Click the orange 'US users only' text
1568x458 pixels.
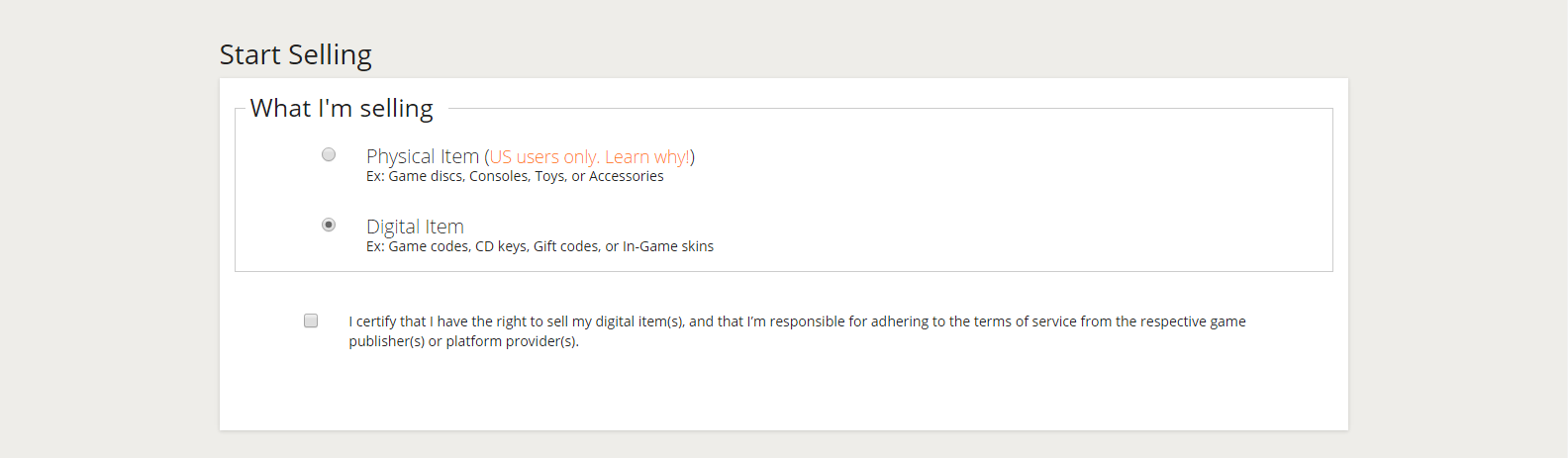coord(543,157)
